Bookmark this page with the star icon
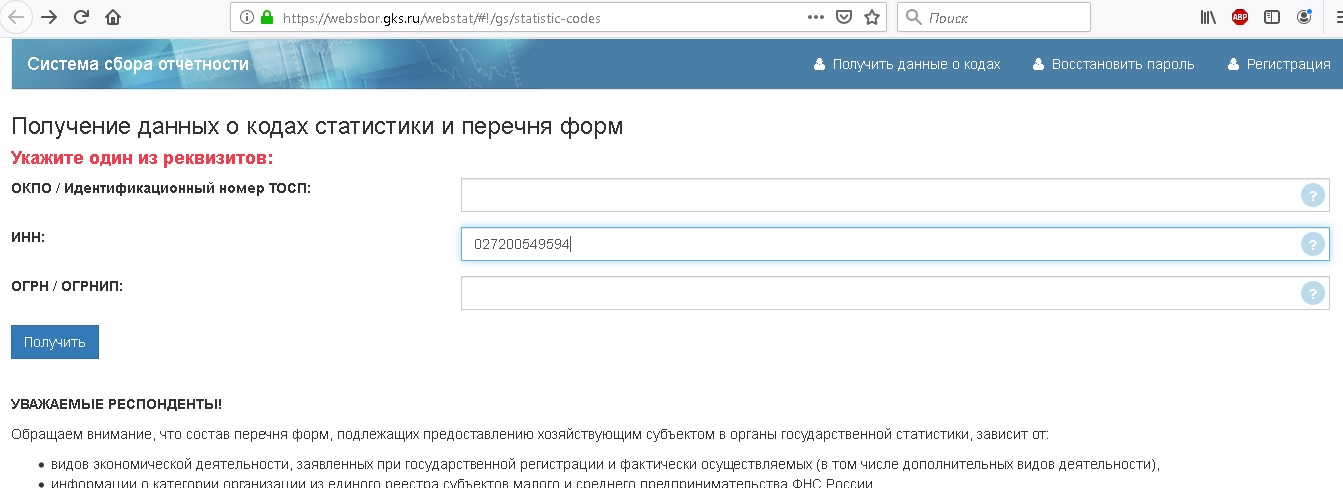Viewport: 1343px width, 488px height. click(872, 17)
